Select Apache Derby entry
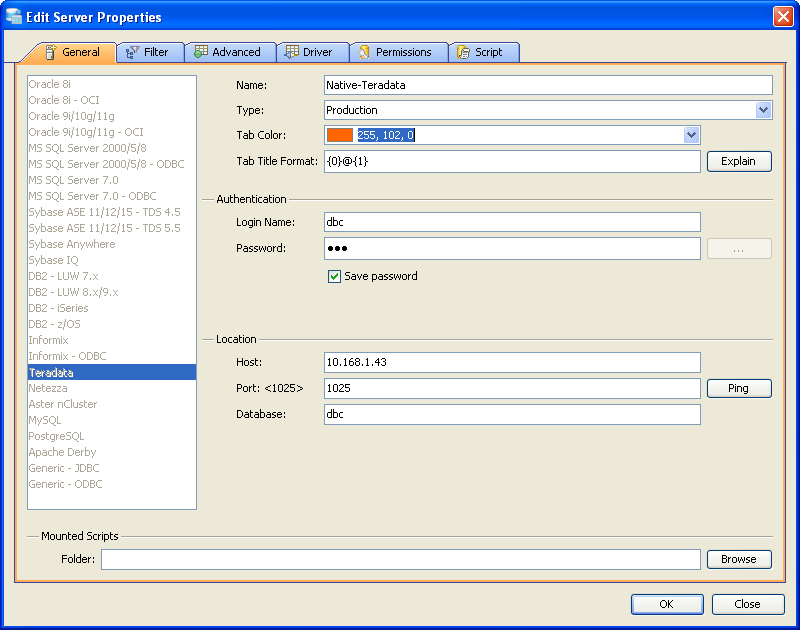Viewport: 800px width, 630px height. pos(112,452)
